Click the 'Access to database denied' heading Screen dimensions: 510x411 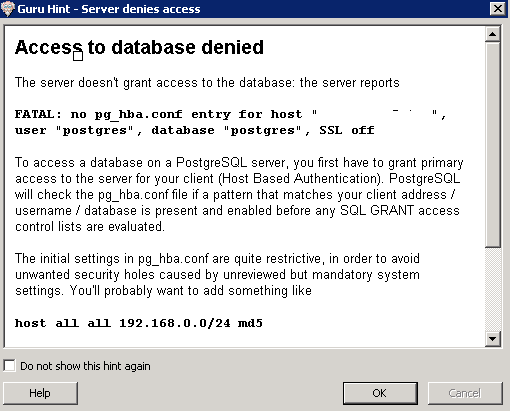point(139,47)
